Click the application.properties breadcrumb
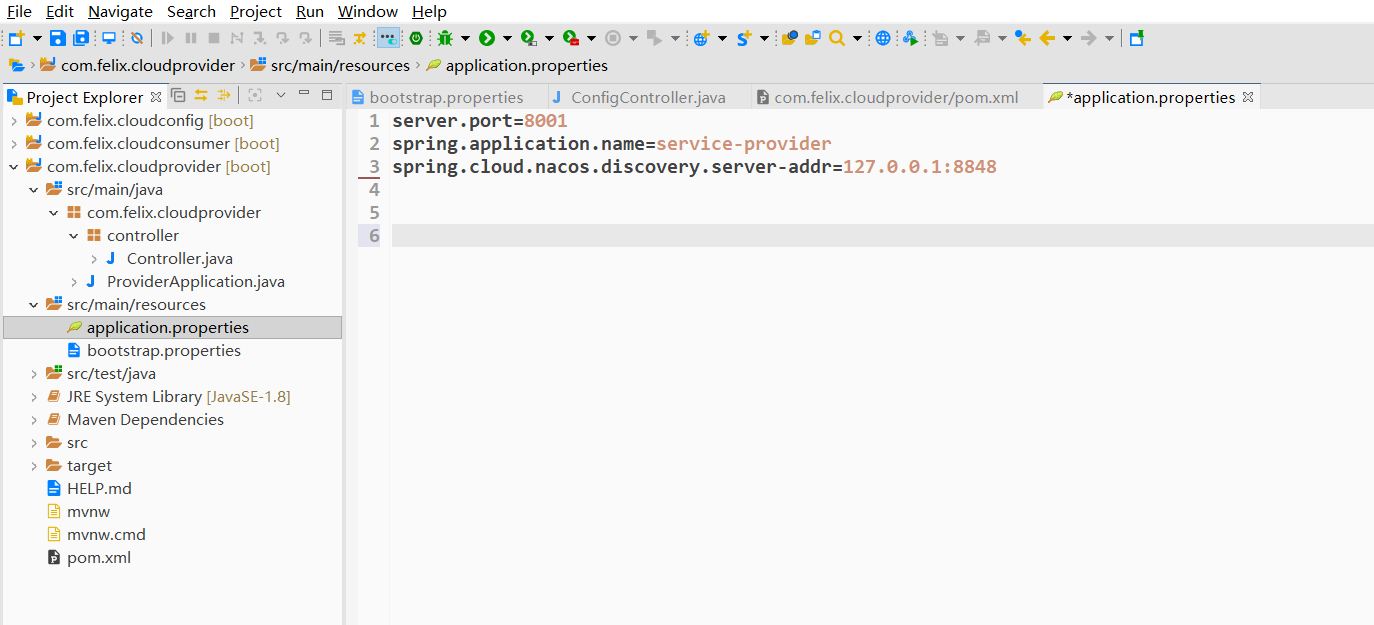Viewport: 1374px width, 625px height. click(x=526, y=66)
